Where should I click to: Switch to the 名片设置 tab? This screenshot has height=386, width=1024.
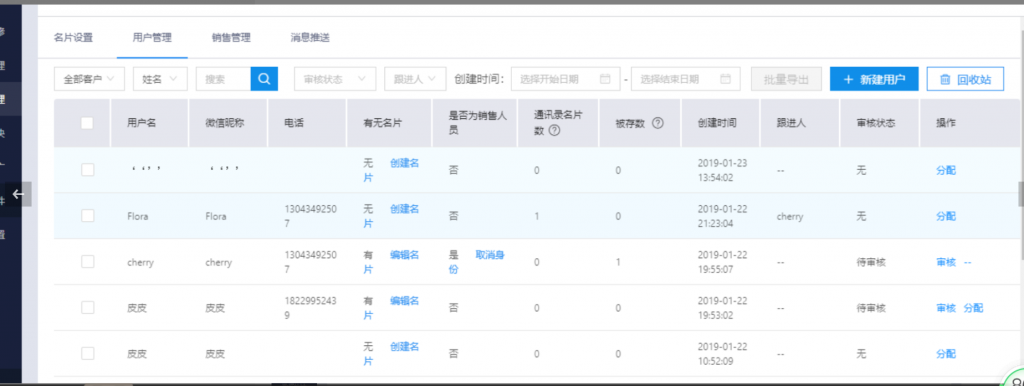click(73, 38)
